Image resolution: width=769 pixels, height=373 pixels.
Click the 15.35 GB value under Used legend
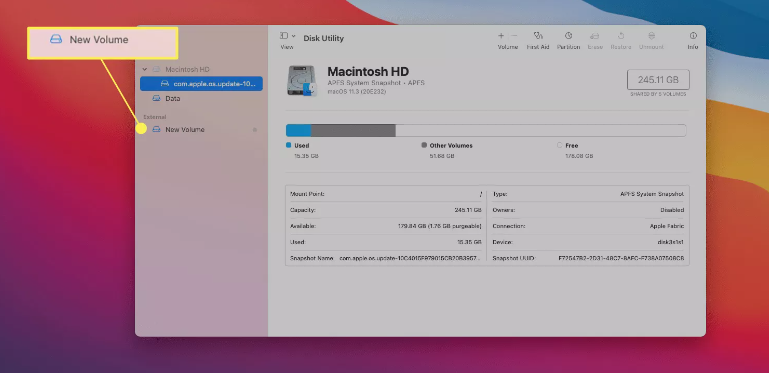307,156
